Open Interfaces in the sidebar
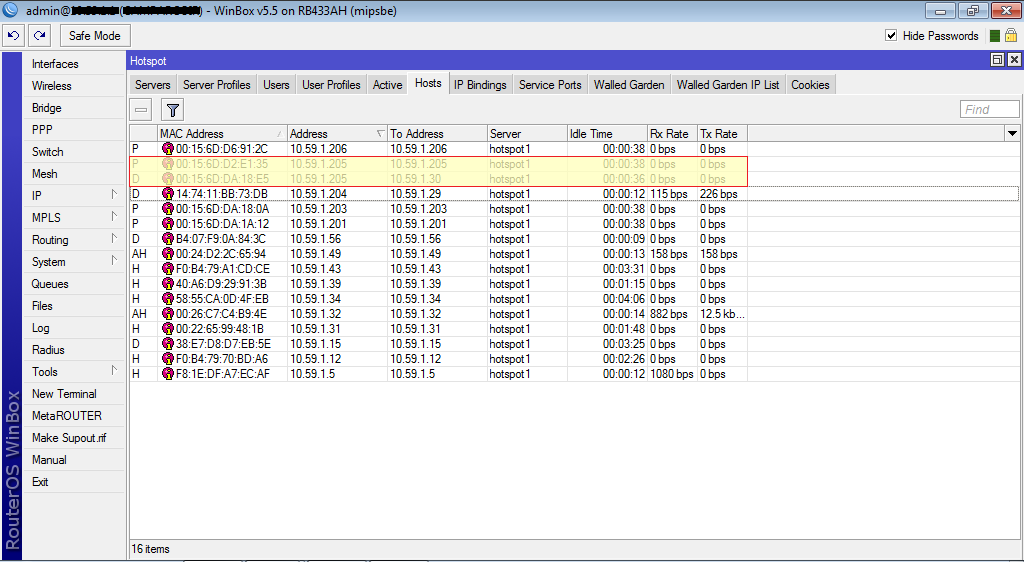The height and width of the screenshot is (562, 1024). click(73, 64)
